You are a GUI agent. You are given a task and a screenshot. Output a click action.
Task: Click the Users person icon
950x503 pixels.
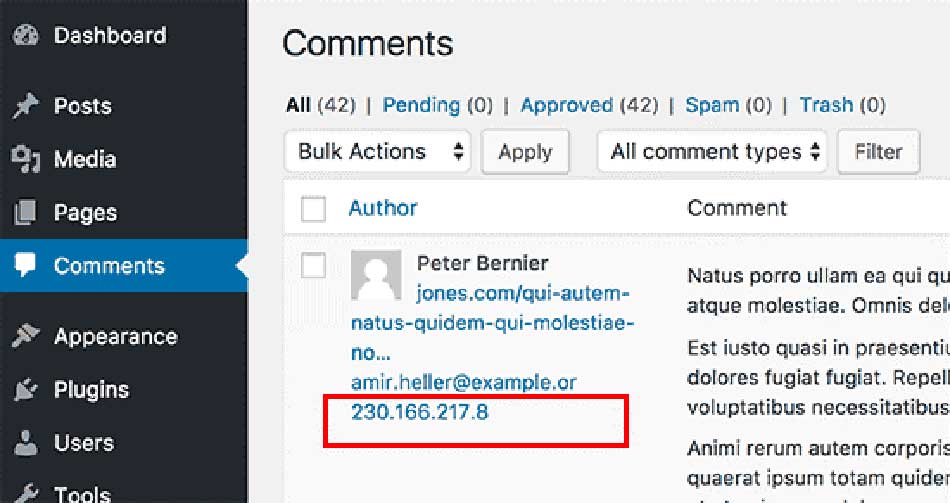click(x=25, y=443)
